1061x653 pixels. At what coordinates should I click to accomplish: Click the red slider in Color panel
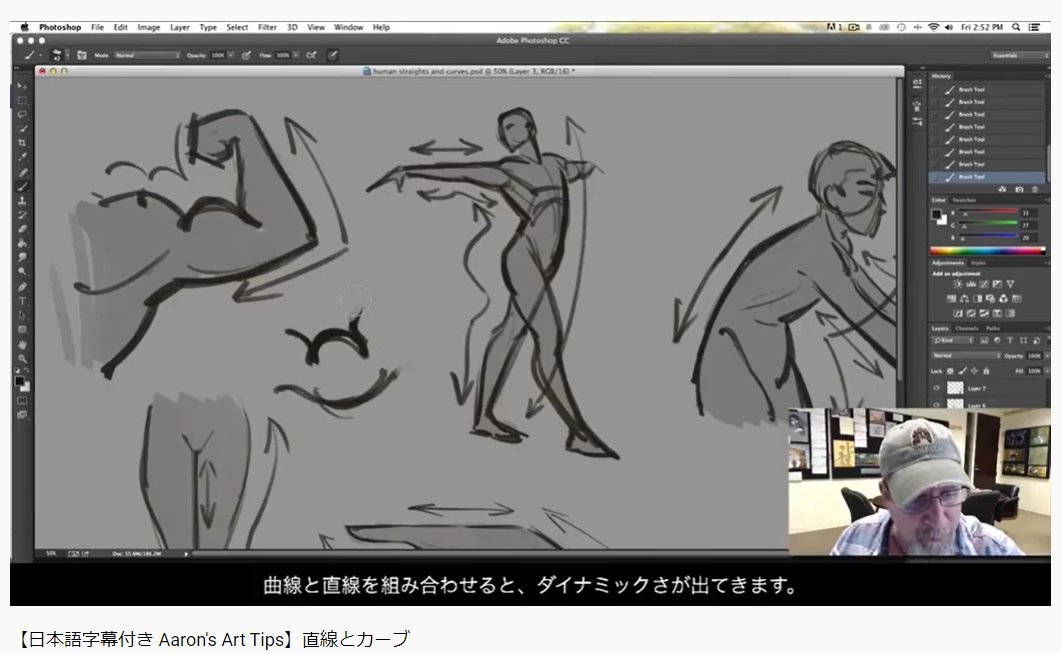point(989,212)
